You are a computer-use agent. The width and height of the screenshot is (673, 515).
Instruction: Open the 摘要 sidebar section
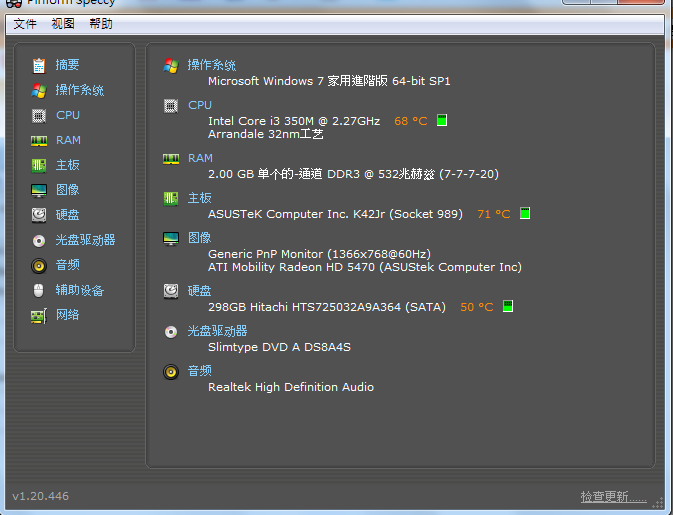point(67,65)
